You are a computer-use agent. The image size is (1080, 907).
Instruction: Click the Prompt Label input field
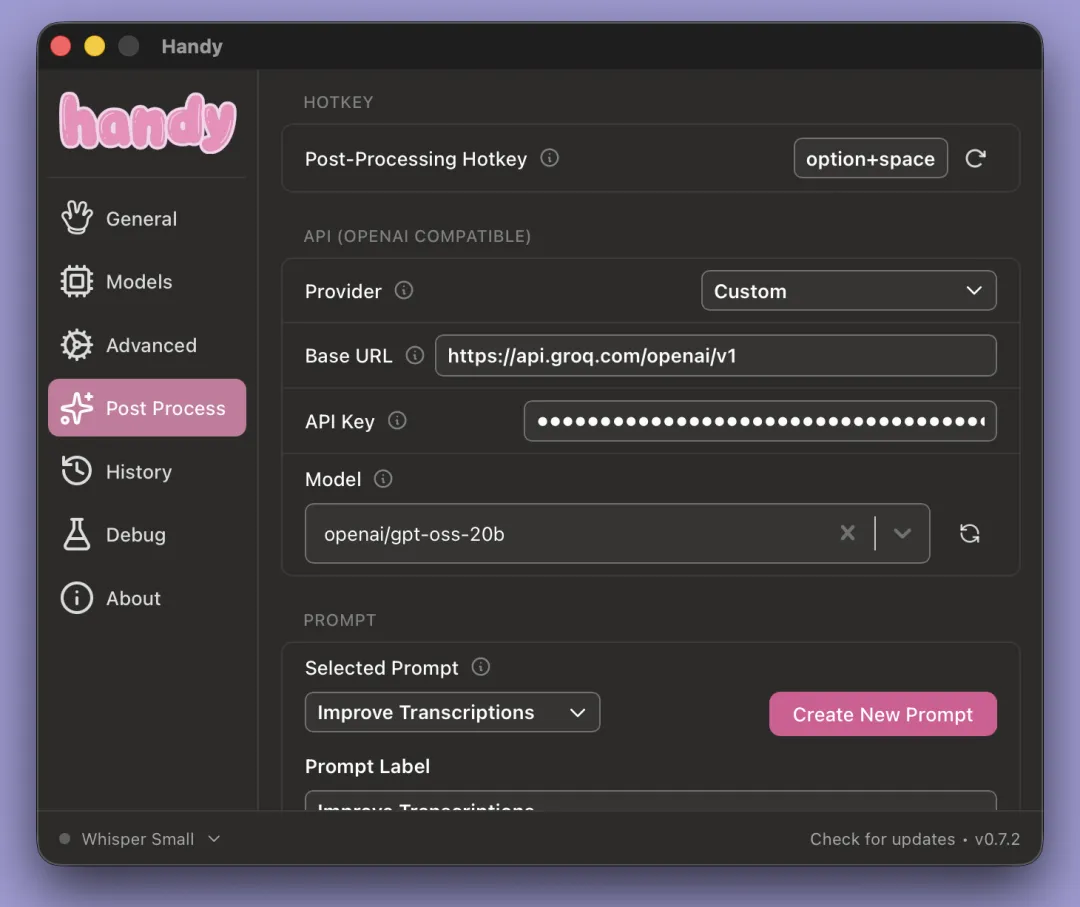(650, 801)
